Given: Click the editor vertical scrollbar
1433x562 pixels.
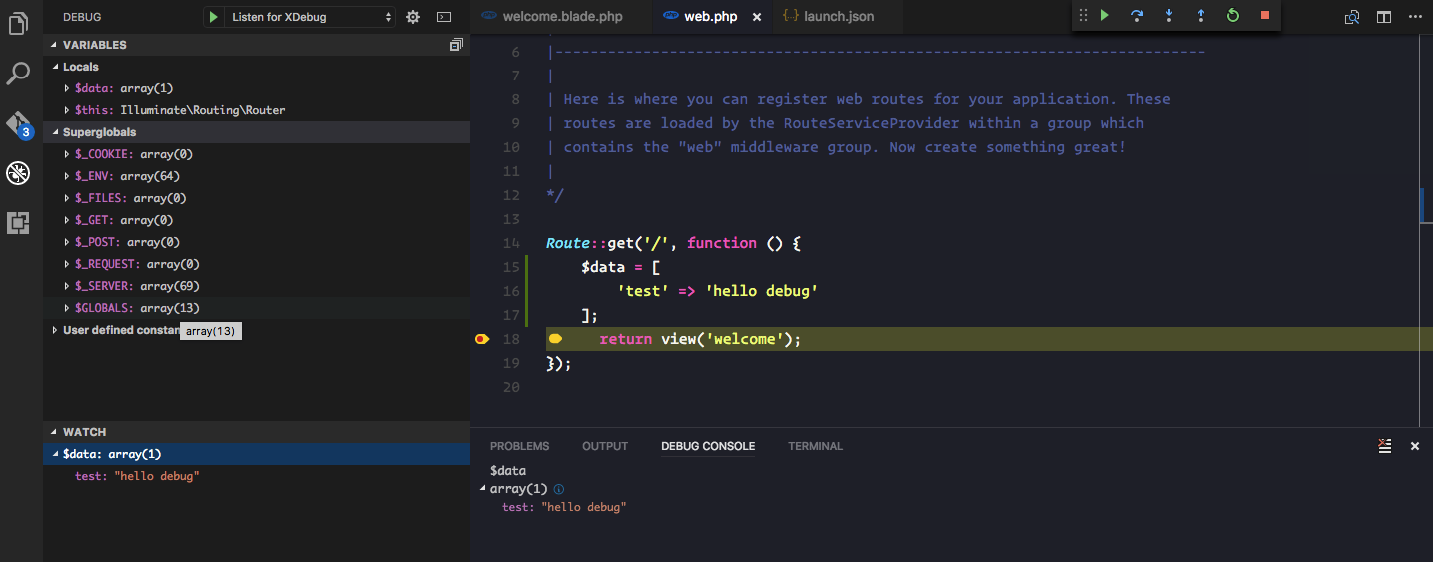Looking at the screenshot, I should [1426, 230].
